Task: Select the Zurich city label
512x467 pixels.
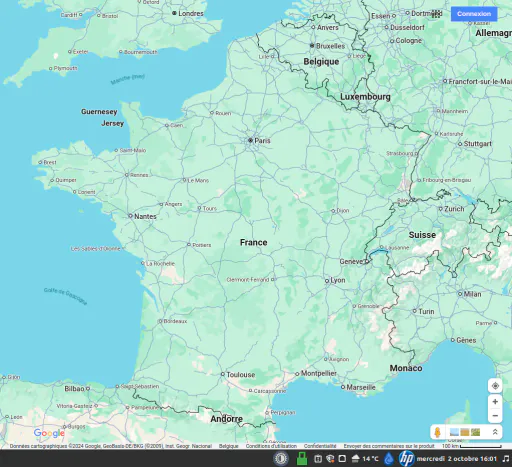Action: [x=454, y=209]
